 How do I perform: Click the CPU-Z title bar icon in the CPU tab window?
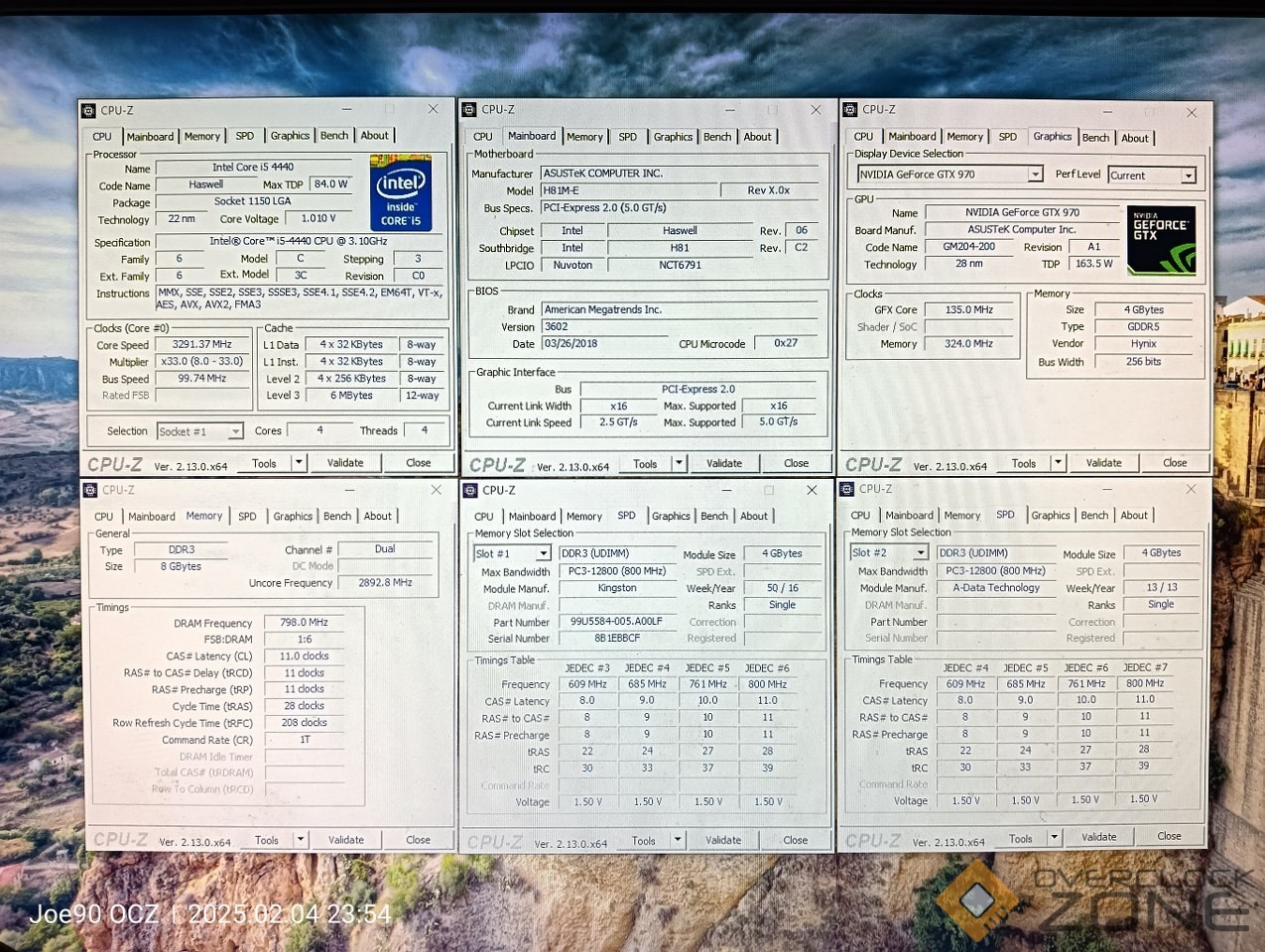click(89, 110)
